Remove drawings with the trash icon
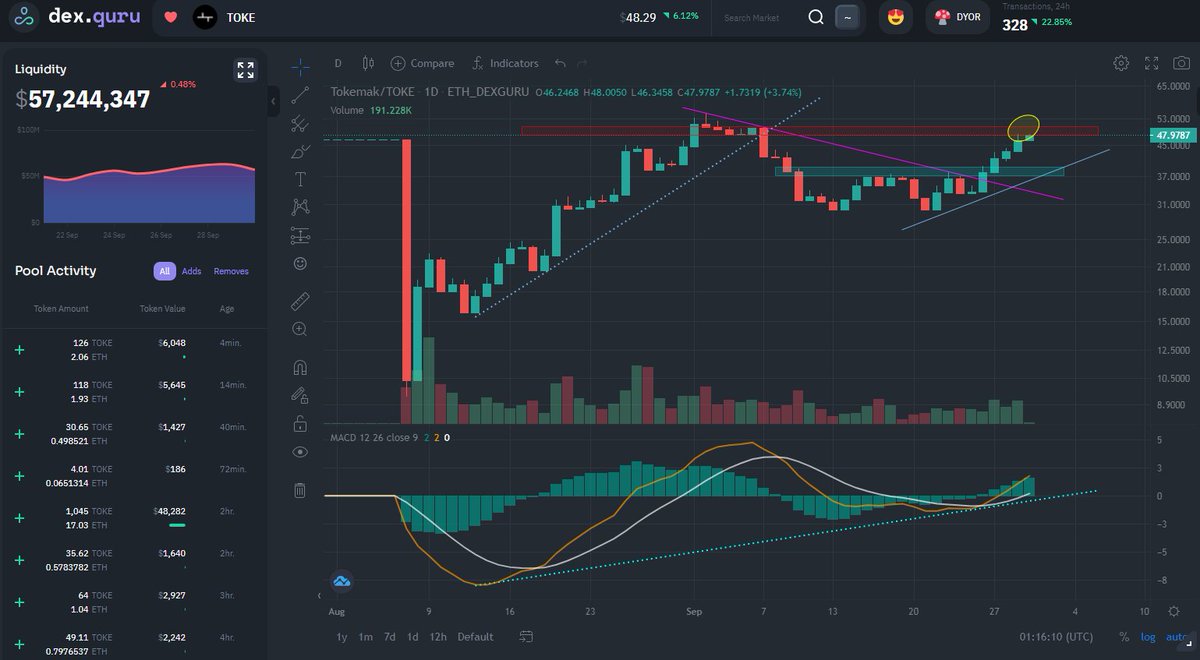Image resolution: width=1200 pixels, height=660 pixels. [x=300, y=490]
